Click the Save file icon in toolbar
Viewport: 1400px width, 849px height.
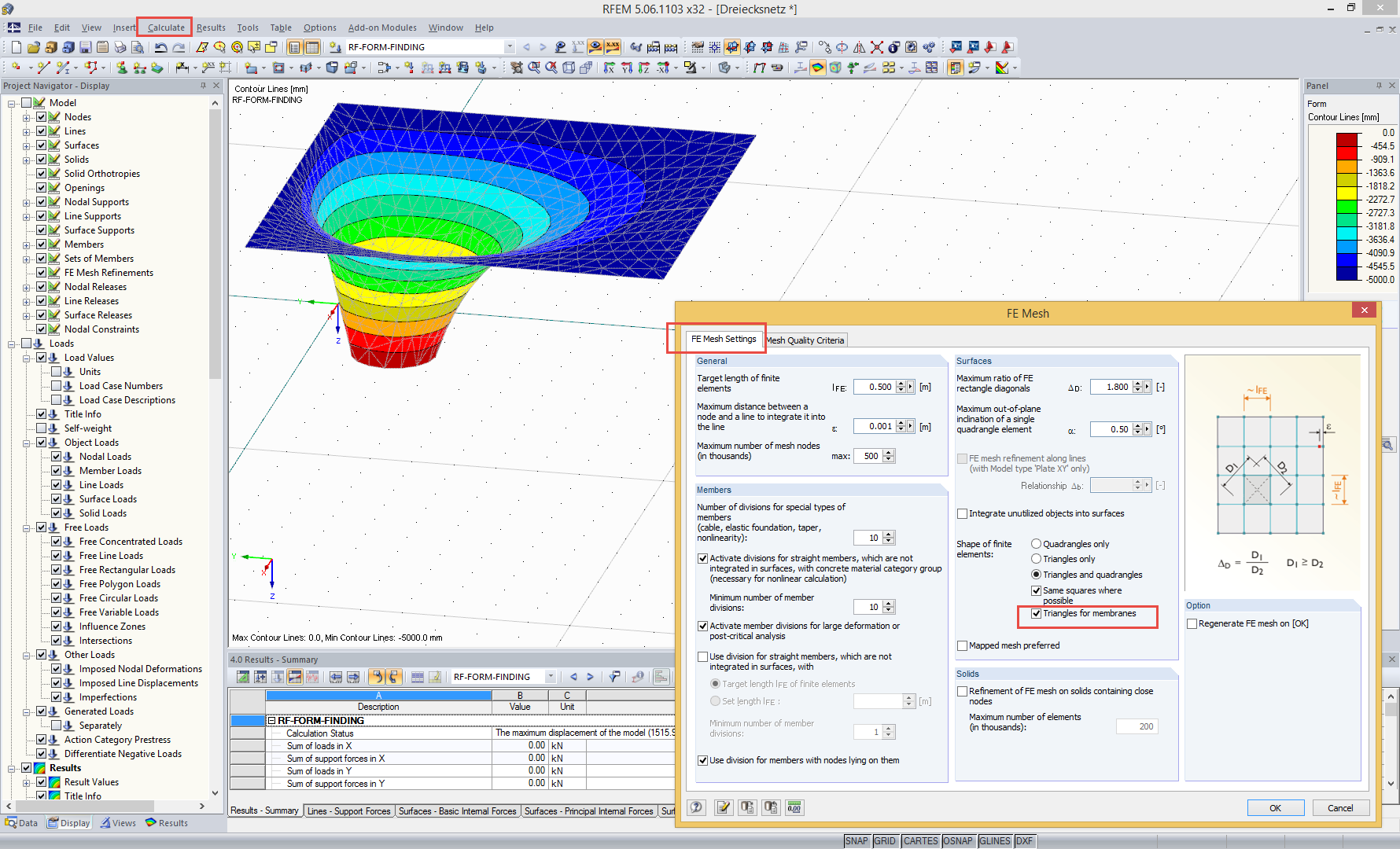pyautogui.click(x=85, y=47)
